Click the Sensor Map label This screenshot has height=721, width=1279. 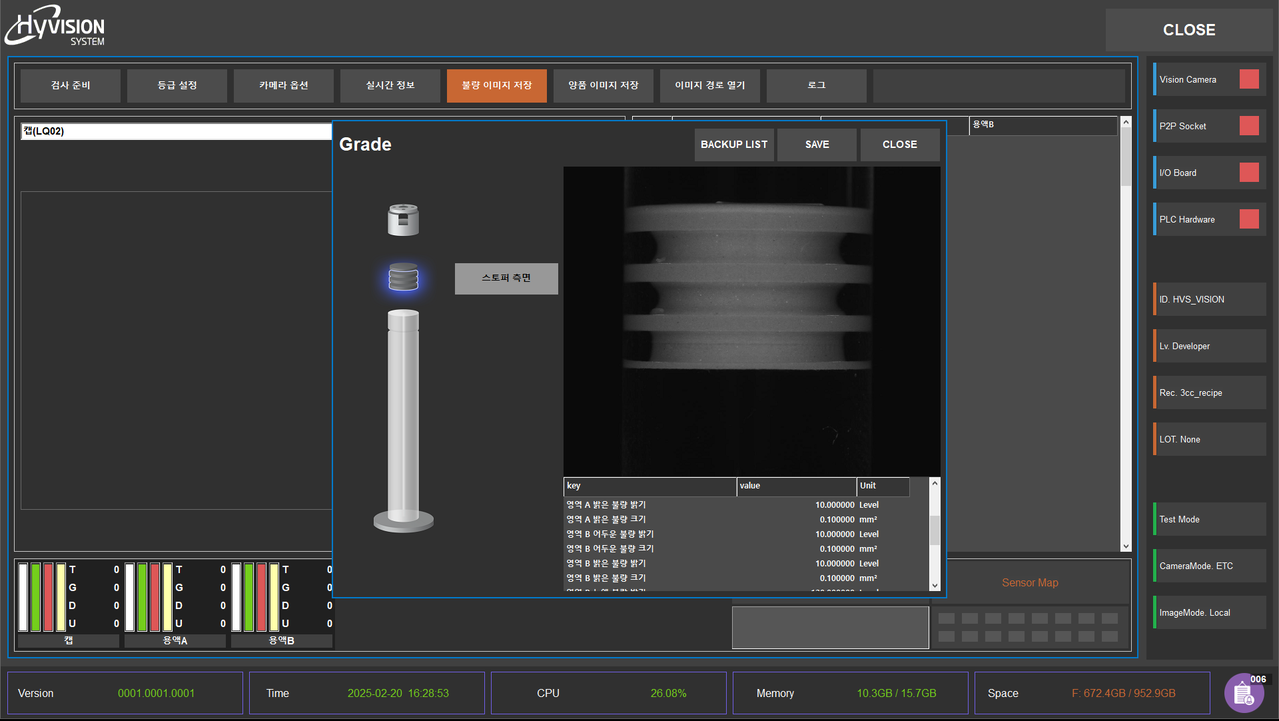pyautogui.click(x=1030, y=583)
